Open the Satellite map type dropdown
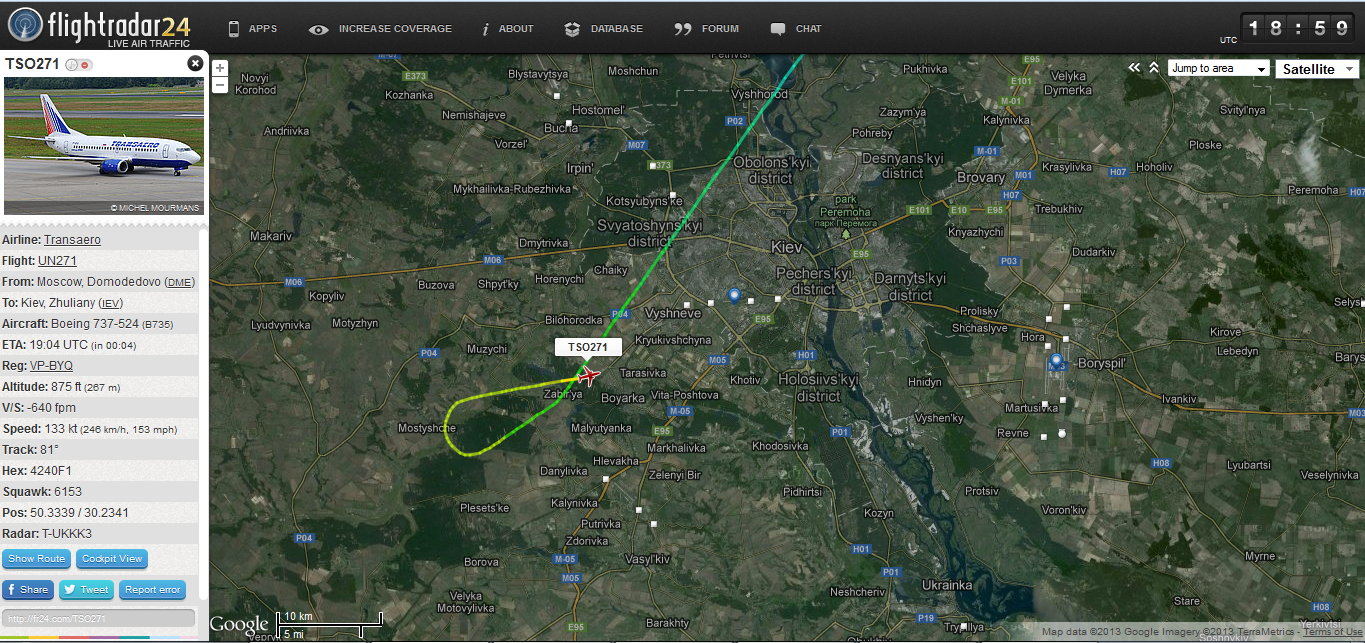This screenshot has height=643, width=1365. [x=1317, y=69]
